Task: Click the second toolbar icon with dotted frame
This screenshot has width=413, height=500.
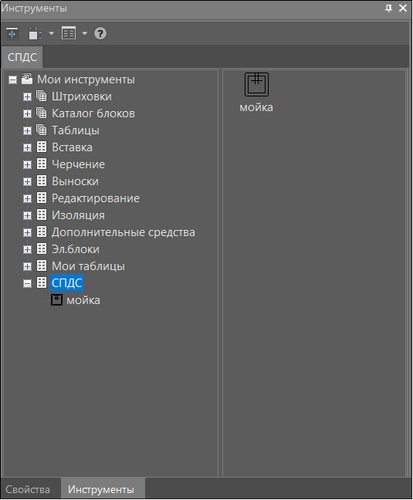Action: 35,33
